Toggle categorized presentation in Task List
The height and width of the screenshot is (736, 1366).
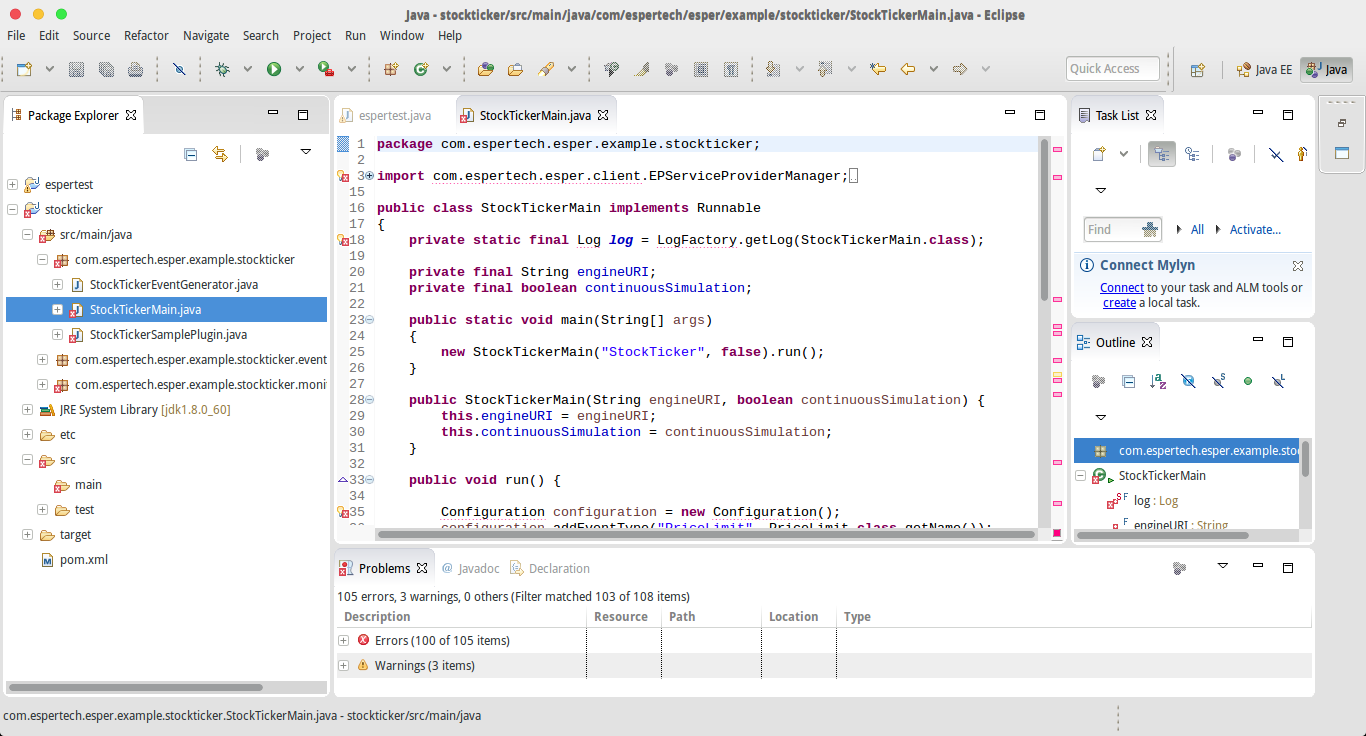tap(1162, 154)
